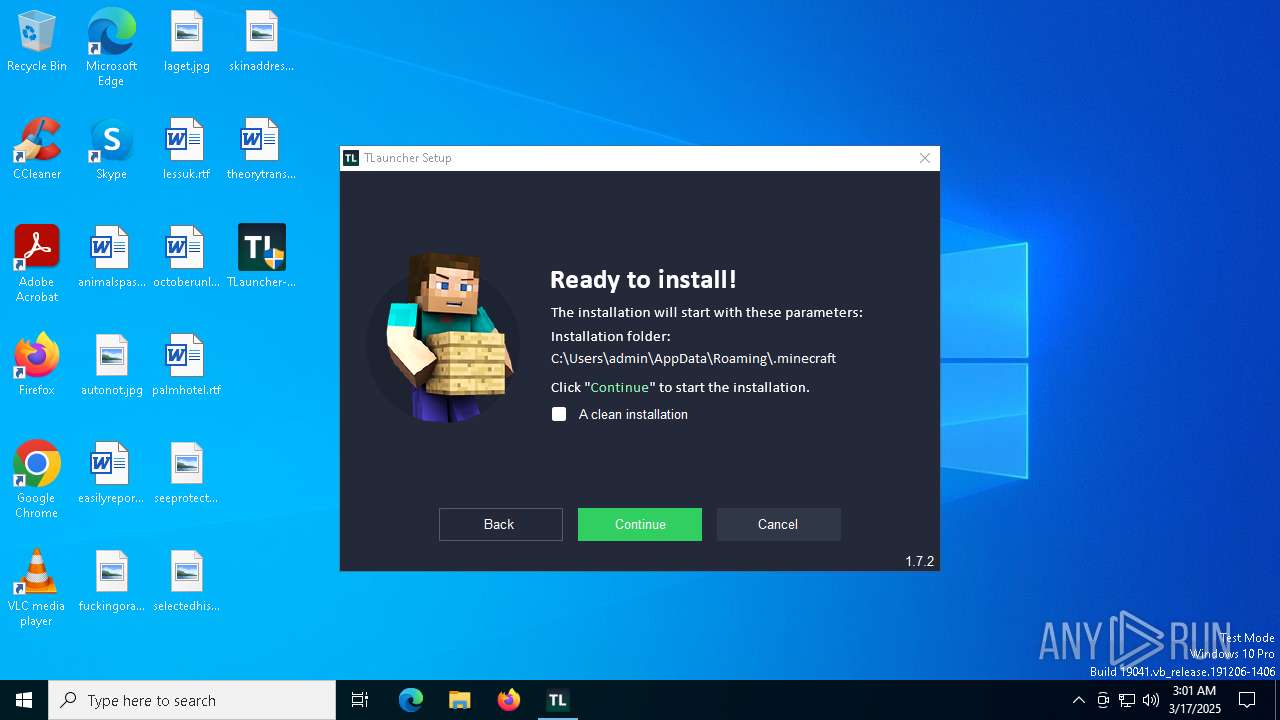Click the version 1.7.2 label
This screenshot has height=720, width=1280.
point(919,561)
